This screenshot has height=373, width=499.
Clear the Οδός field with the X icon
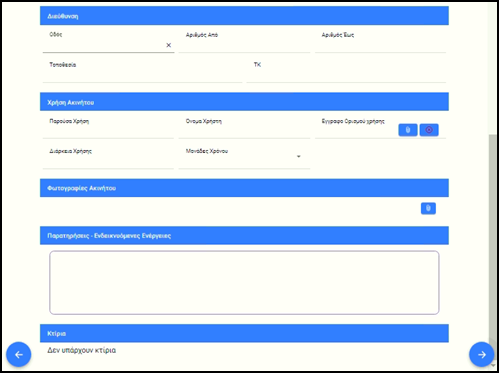[x=169, y=45]
